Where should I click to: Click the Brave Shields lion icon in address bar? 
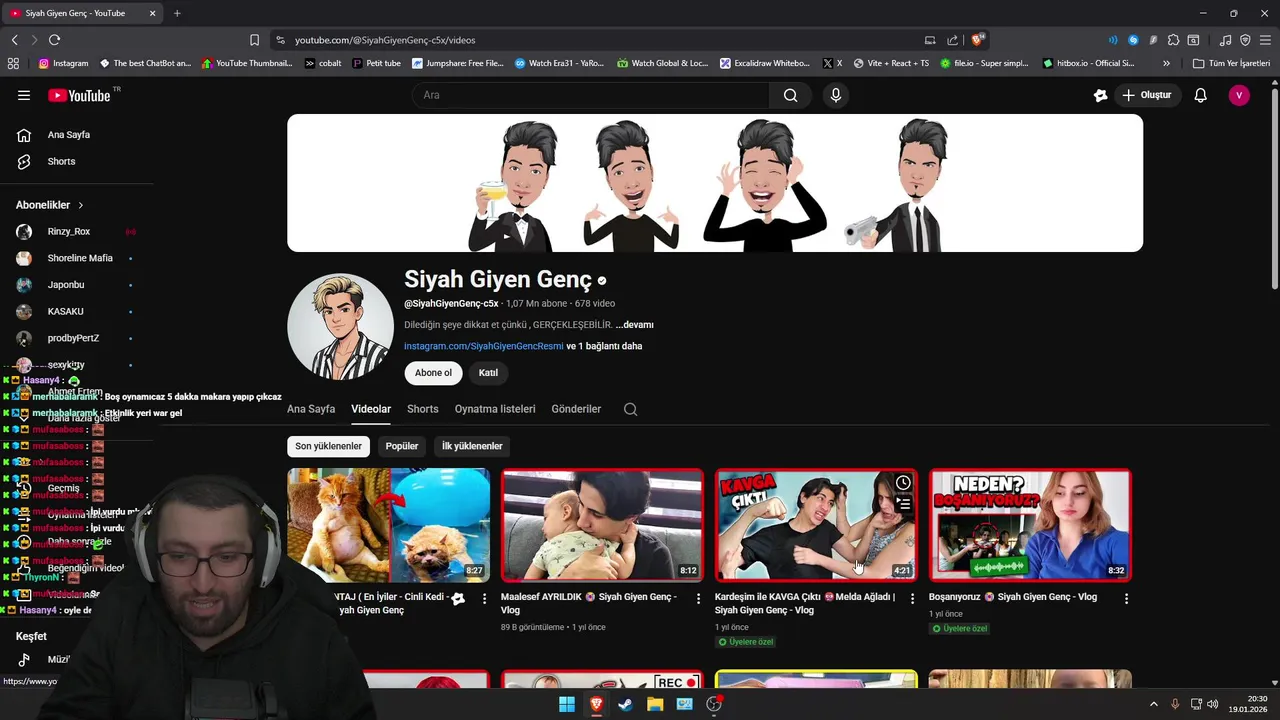tap(978, 40)
